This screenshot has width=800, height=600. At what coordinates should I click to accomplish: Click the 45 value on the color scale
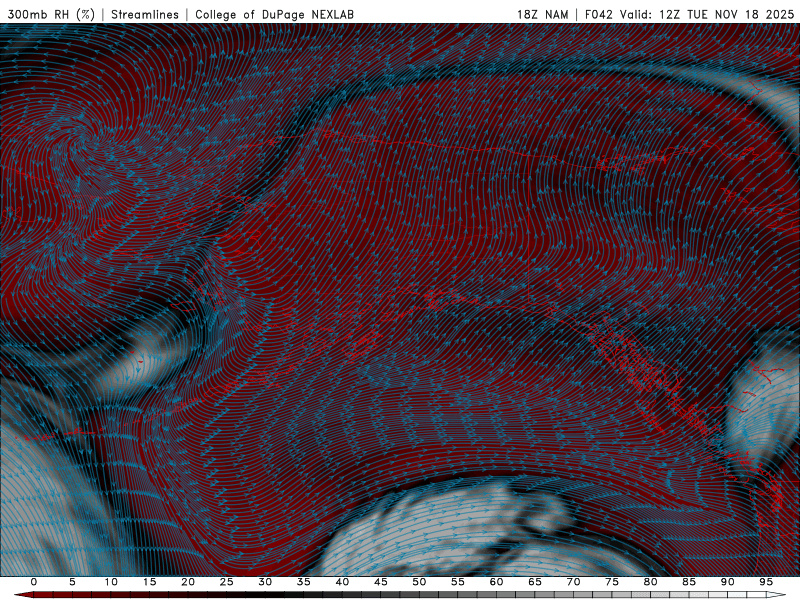[x=381, y=582]
